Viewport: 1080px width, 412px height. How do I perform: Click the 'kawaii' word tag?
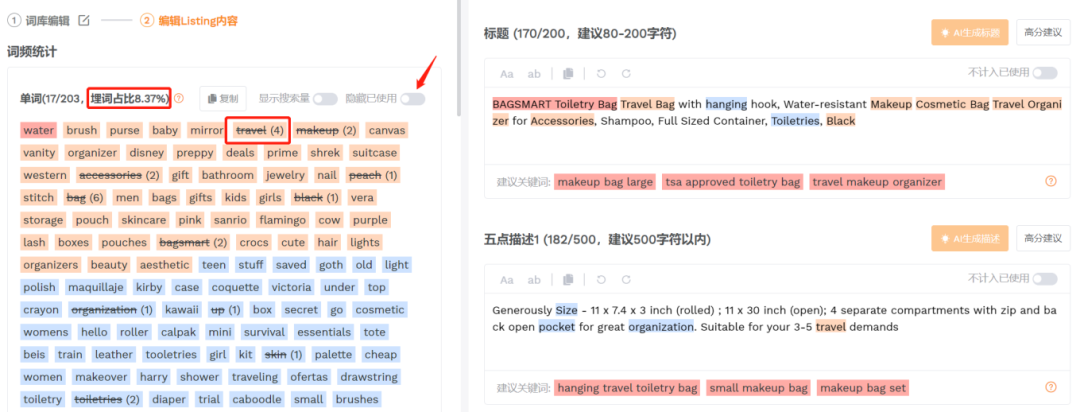pyautogui.click(x=182, y=309)
